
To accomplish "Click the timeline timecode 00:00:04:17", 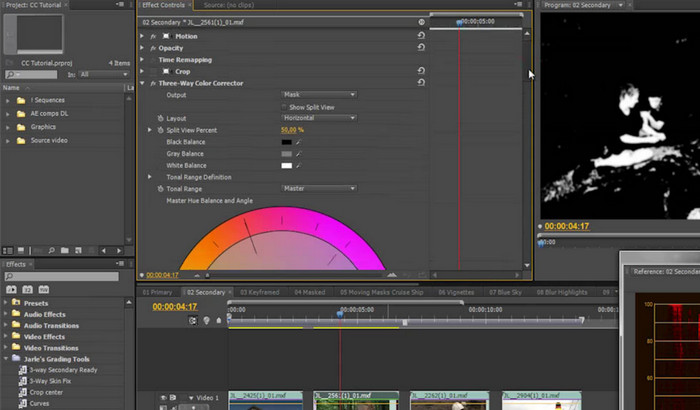I will coord(175,307).
